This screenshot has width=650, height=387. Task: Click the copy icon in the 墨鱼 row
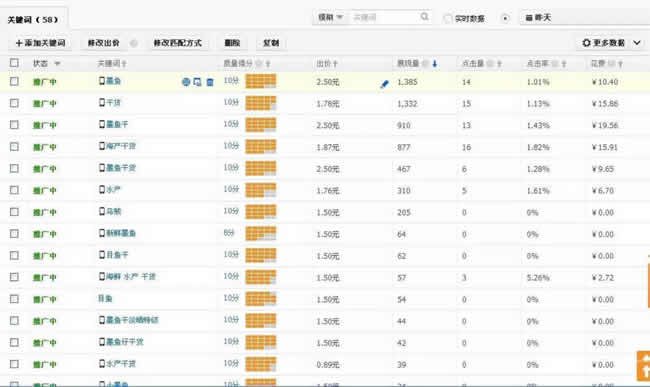pos(197,82)
